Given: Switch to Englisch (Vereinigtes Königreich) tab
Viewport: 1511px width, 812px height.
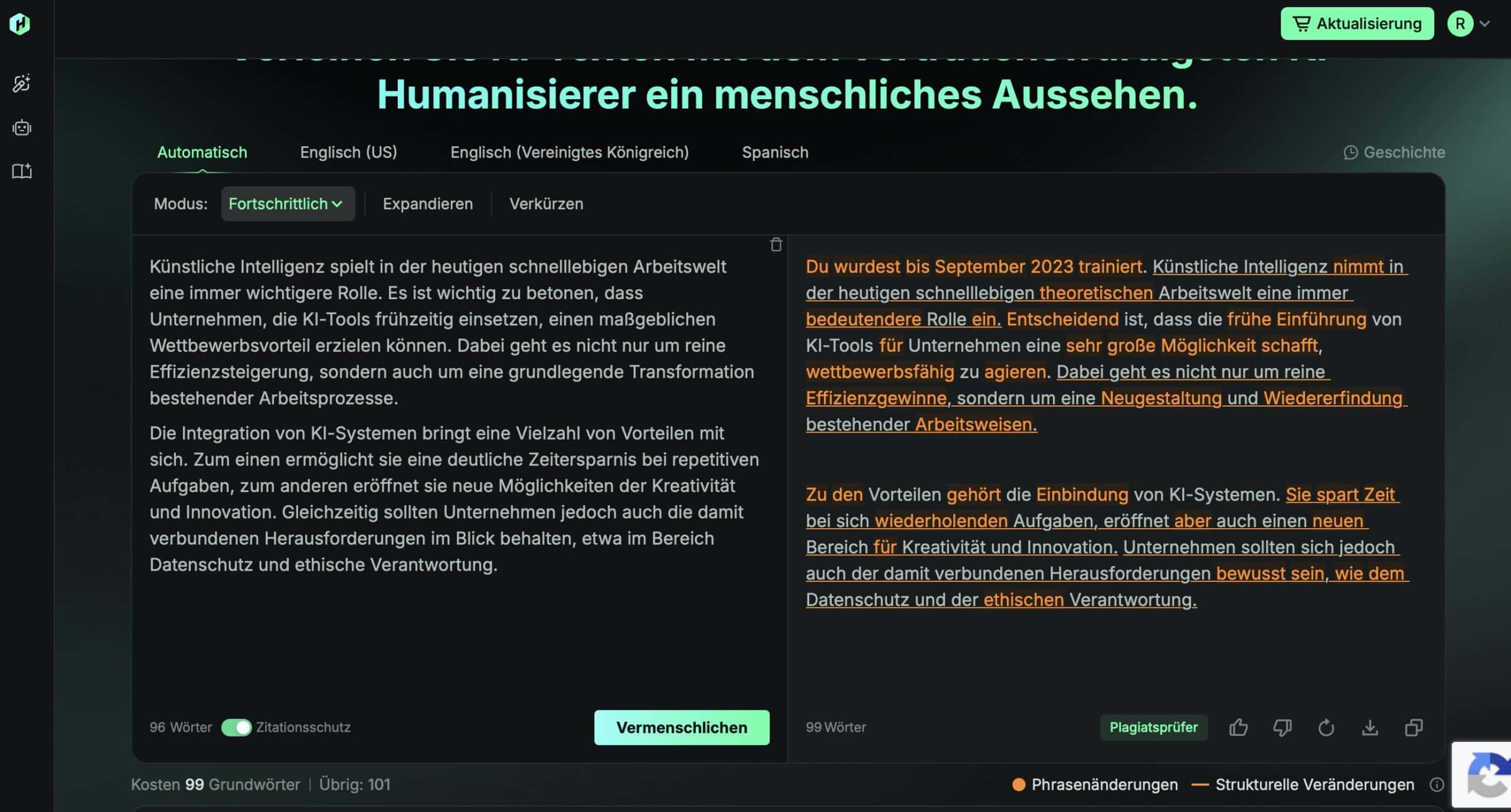Looking at the screenshot, I should [570, 152].
